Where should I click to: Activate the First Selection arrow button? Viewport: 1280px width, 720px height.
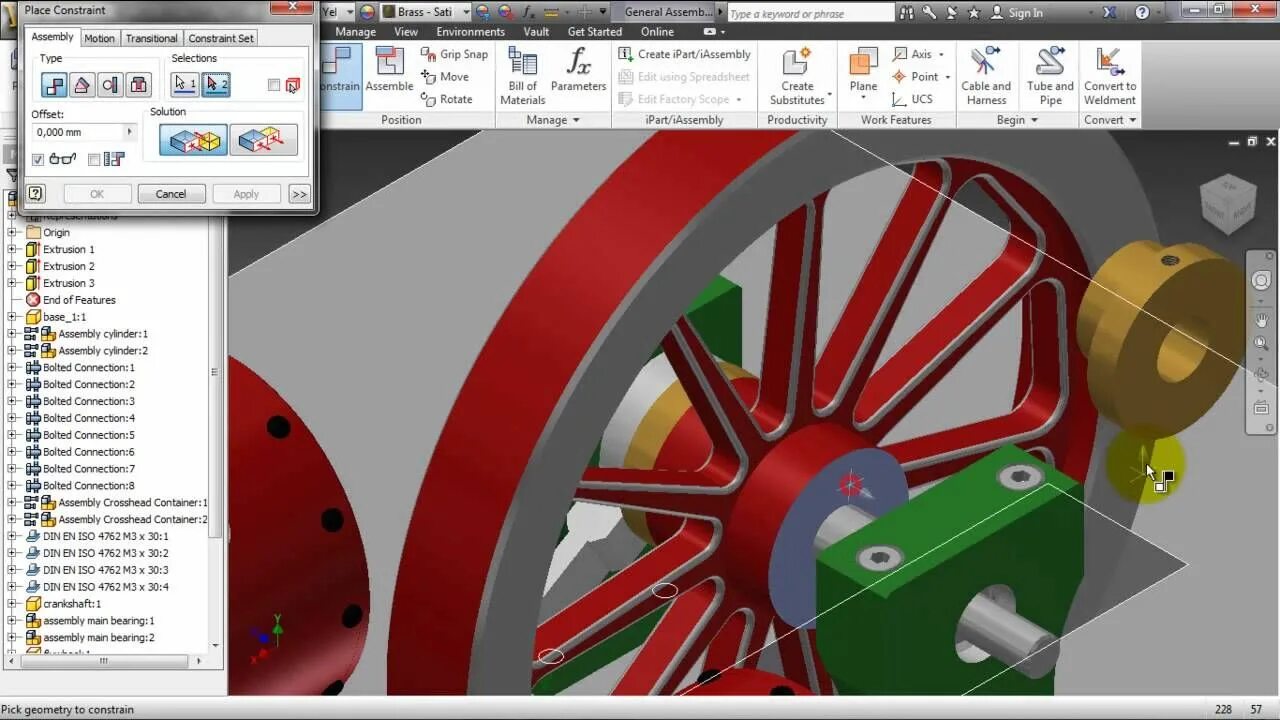185,84
